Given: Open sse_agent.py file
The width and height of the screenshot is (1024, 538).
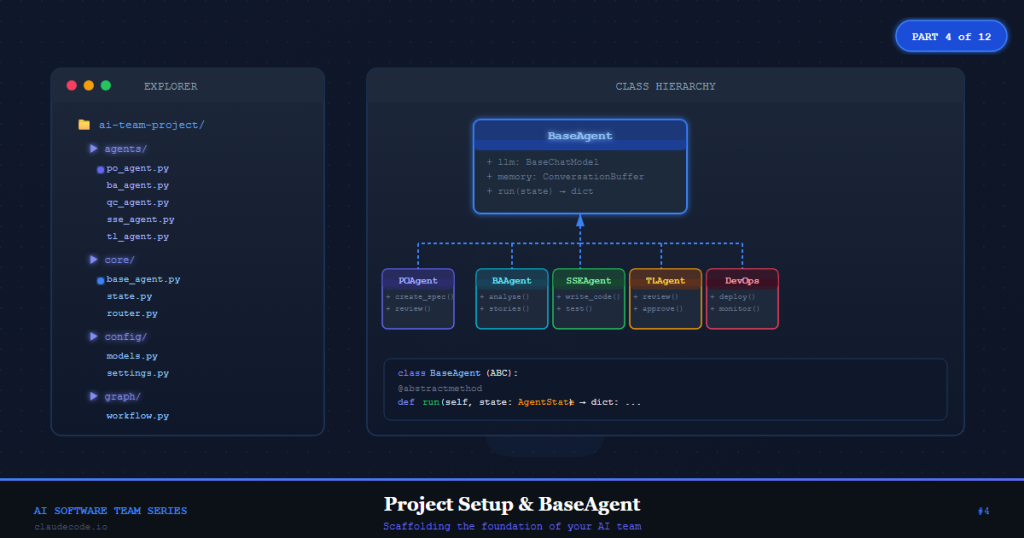Looking at the screenshot, I should pyautogui.click(x=140, y=219).
